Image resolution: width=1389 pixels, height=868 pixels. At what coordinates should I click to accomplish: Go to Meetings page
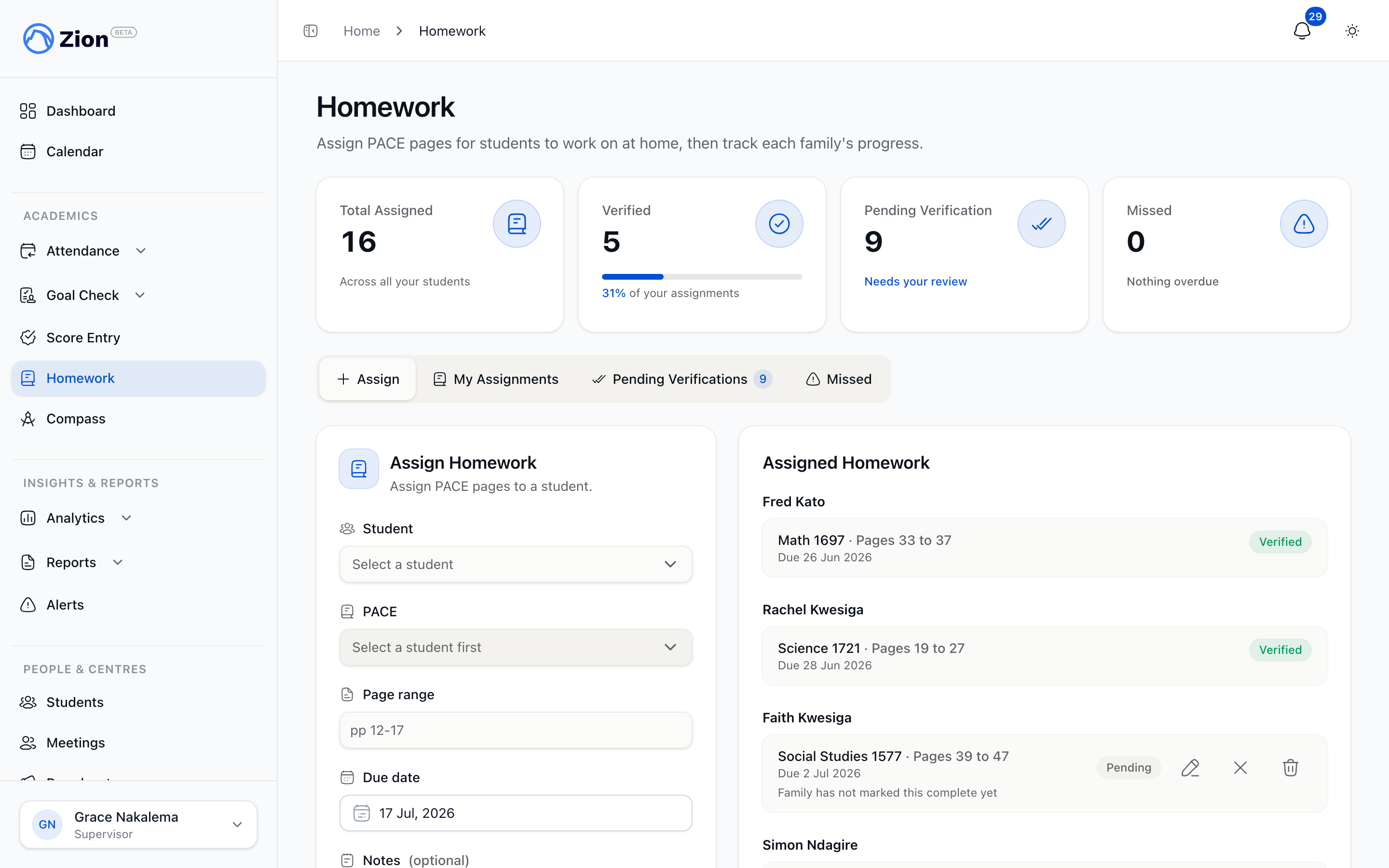point(138,742)
